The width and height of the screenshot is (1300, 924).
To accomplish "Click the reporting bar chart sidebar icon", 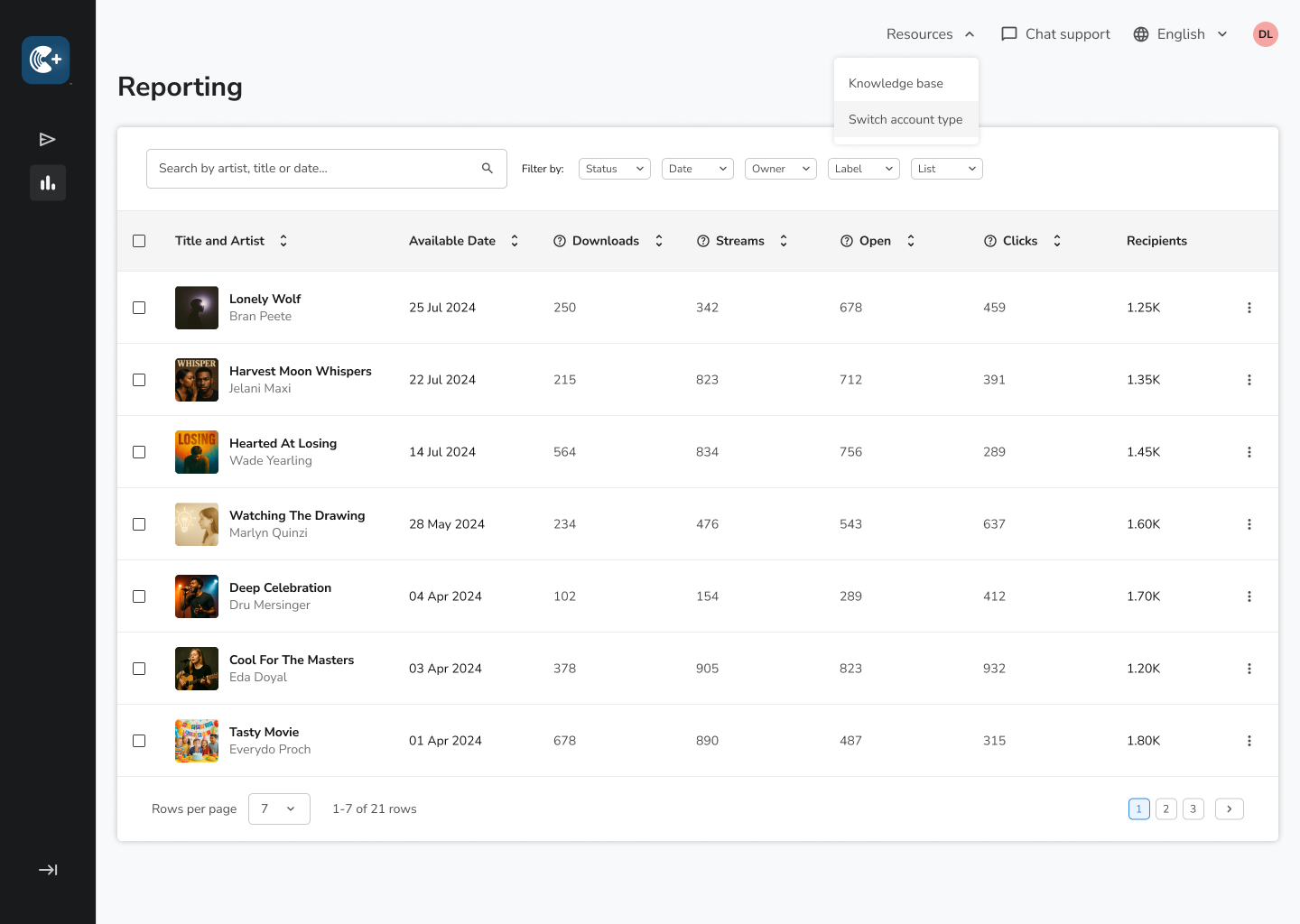I will pos(48,183).
